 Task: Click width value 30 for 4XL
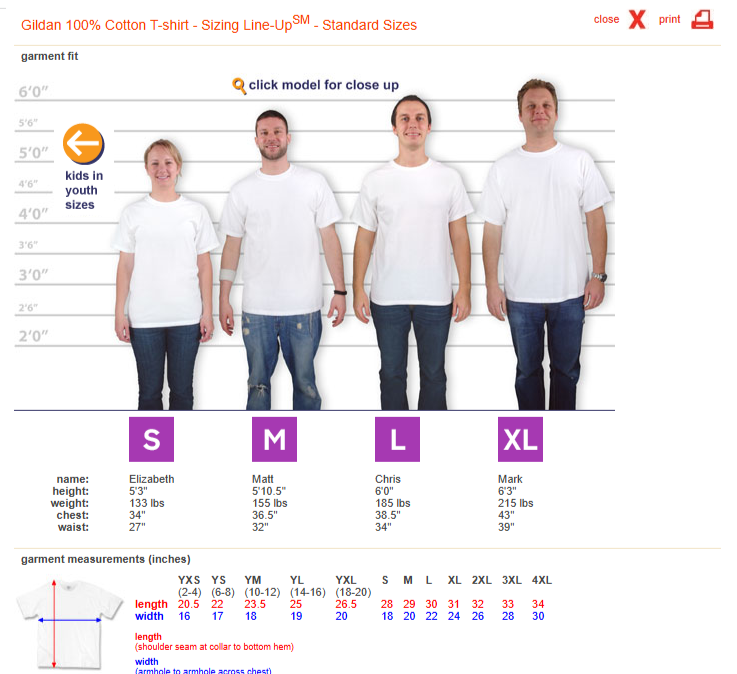538,616
